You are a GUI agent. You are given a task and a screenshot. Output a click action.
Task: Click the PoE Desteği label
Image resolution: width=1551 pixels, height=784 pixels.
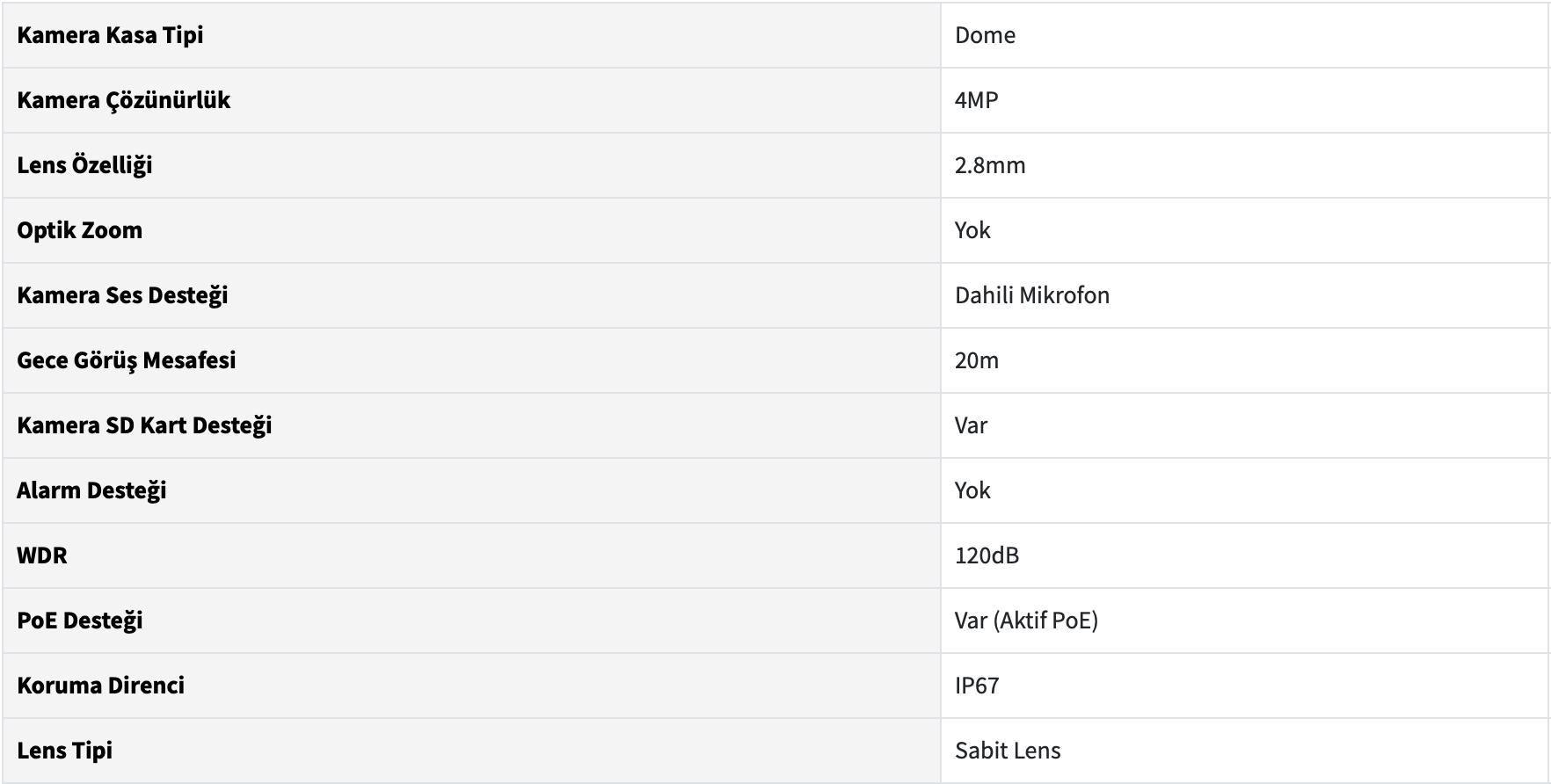[79, 621]
